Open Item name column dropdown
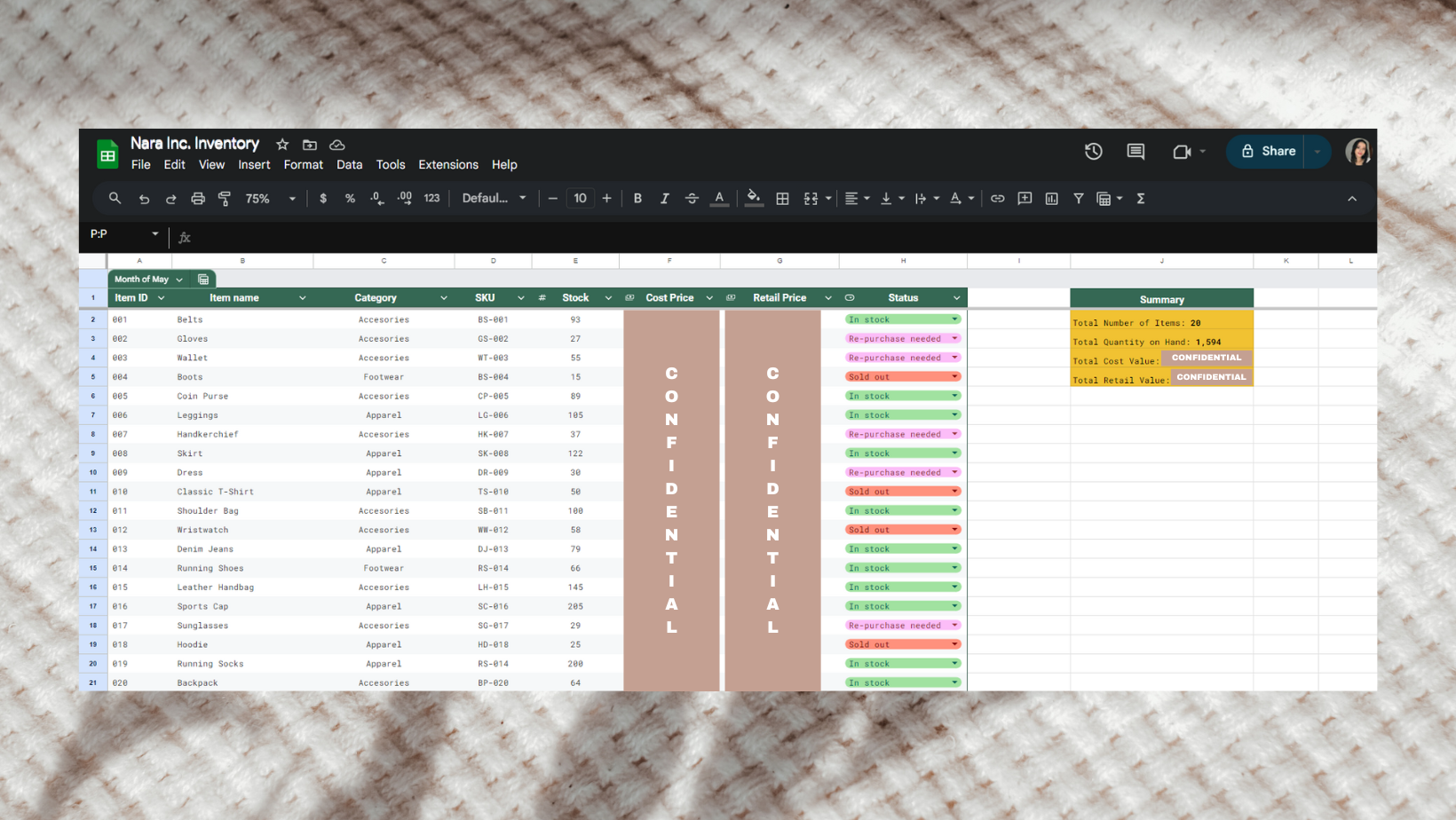 pos(303,298)
